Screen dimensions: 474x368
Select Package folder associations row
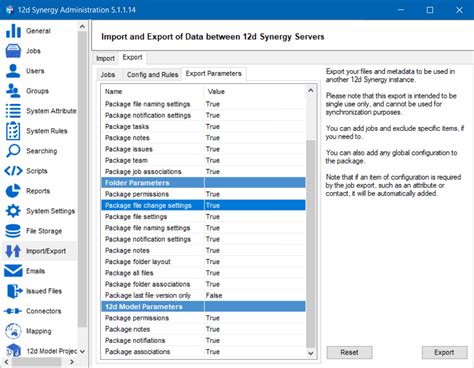203,284
